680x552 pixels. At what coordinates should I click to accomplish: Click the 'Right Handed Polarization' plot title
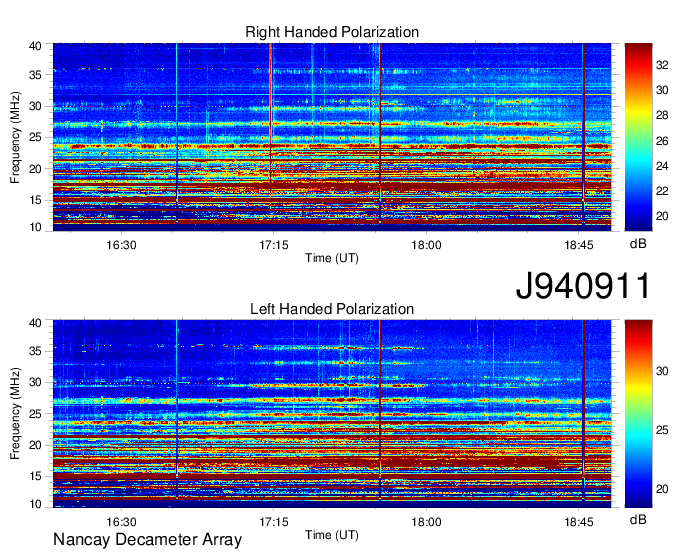332,32
